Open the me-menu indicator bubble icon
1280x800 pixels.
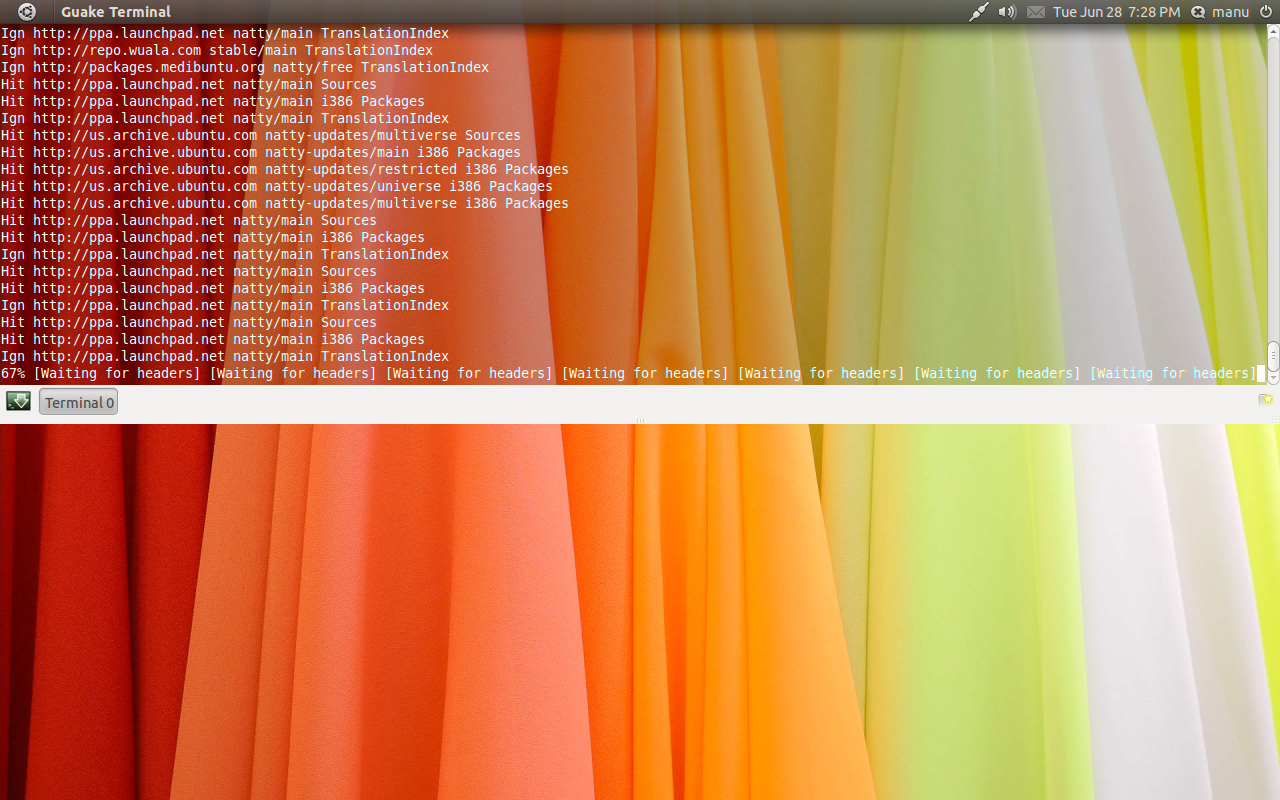click(x=1197, y=11)
